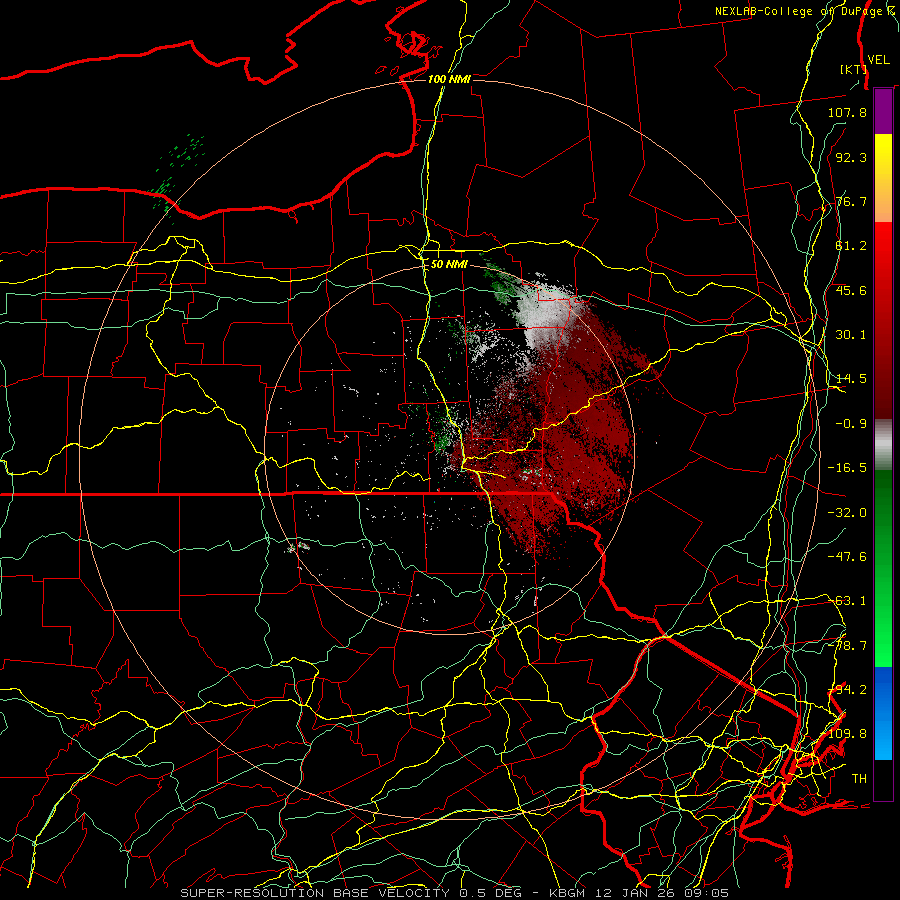Click the 100 NMI range ring label
Viewport: 900px width, 900px height.
449,79
